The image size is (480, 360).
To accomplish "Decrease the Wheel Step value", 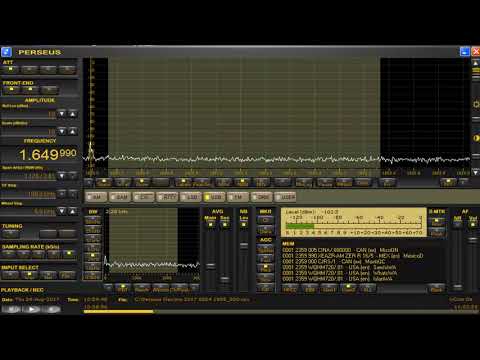I will pyautogui.click(x=62, y=211).
